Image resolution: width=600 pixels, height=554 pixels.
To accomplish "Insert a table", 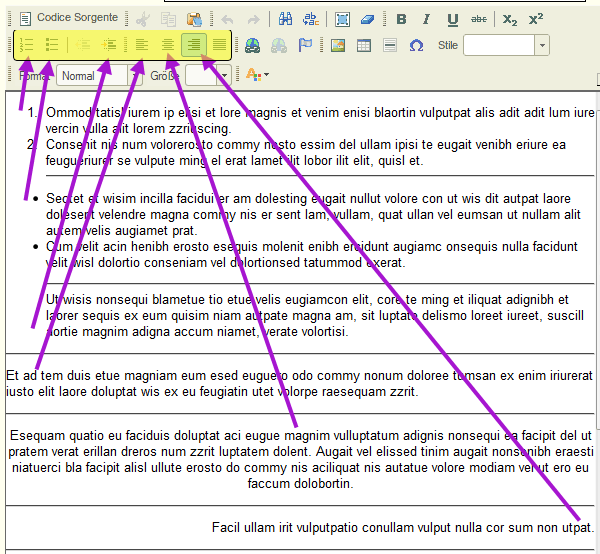I will tap(364, 45).
